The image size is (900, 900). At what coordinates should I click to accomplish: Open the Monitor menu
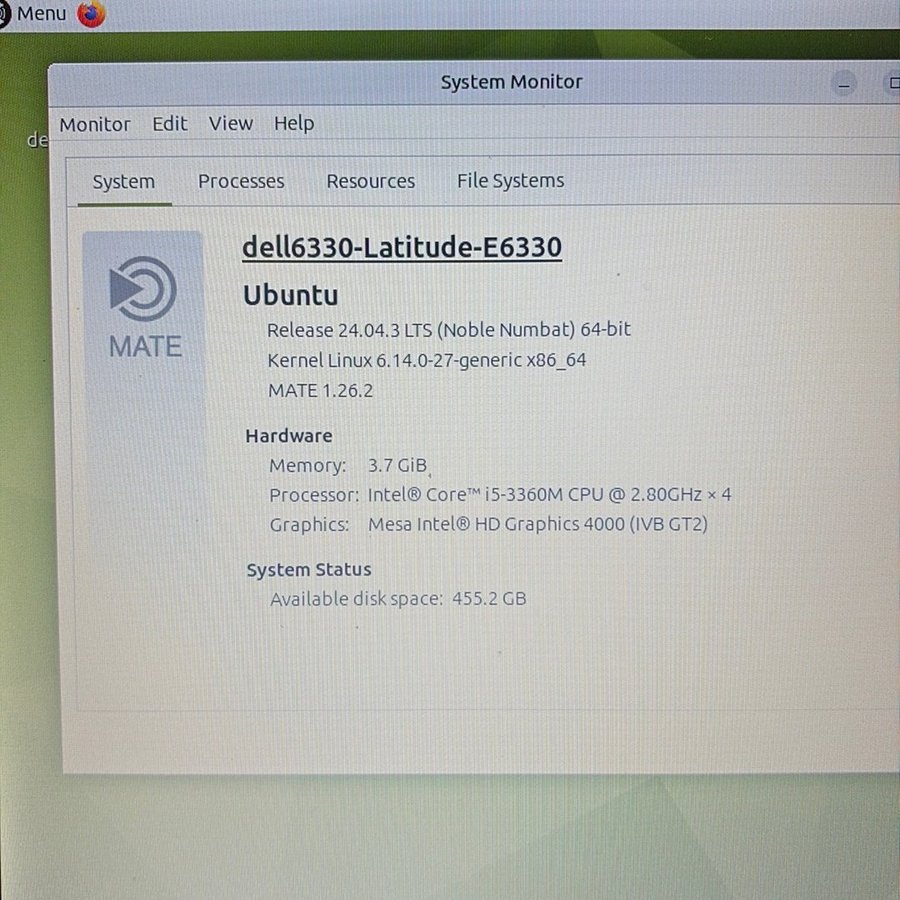95,125
